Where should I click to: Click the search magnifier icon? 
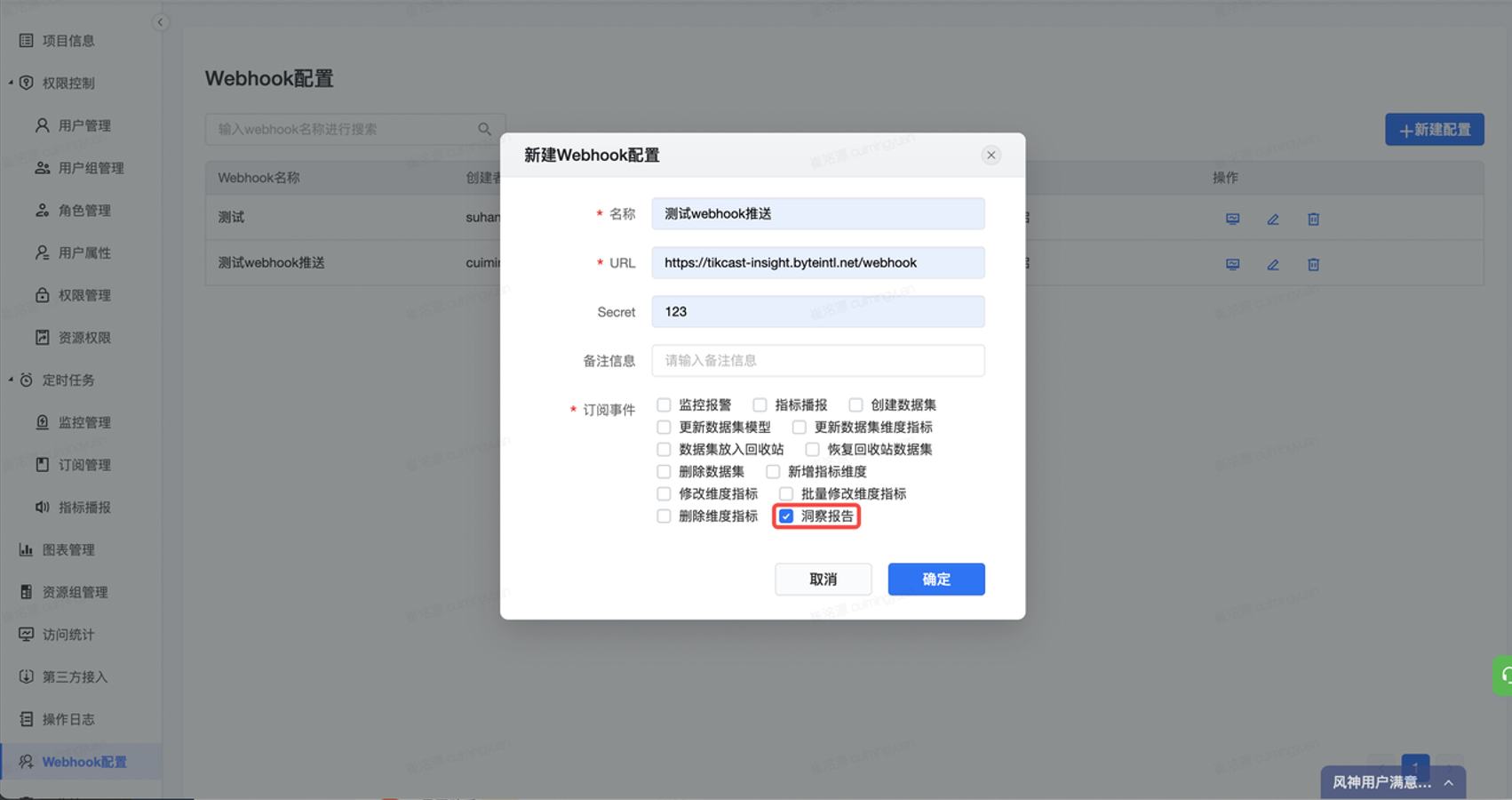pos(485,129)
